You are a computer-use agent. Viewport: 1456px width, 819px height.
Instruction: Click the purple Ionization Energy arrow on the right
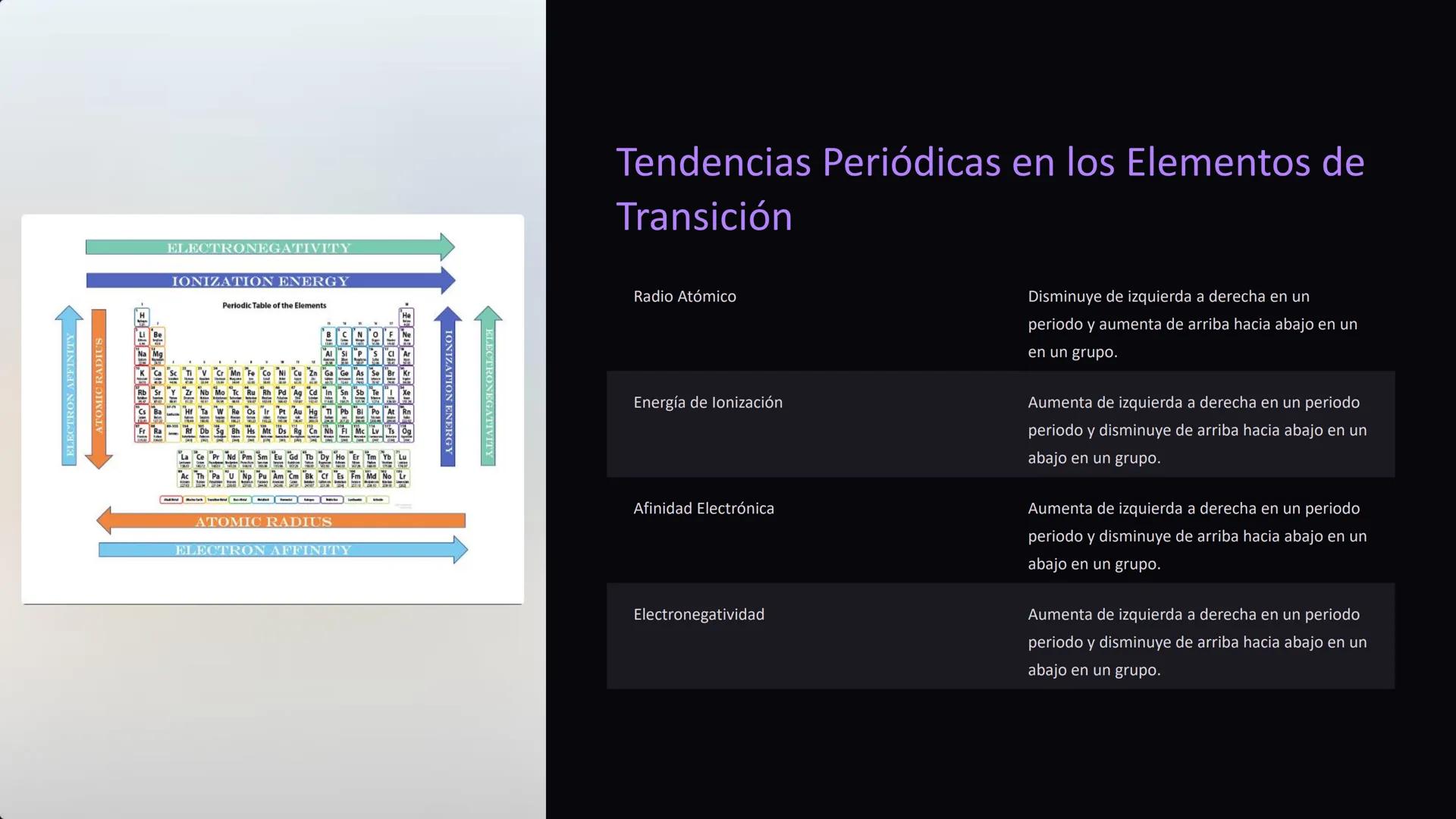449,387
